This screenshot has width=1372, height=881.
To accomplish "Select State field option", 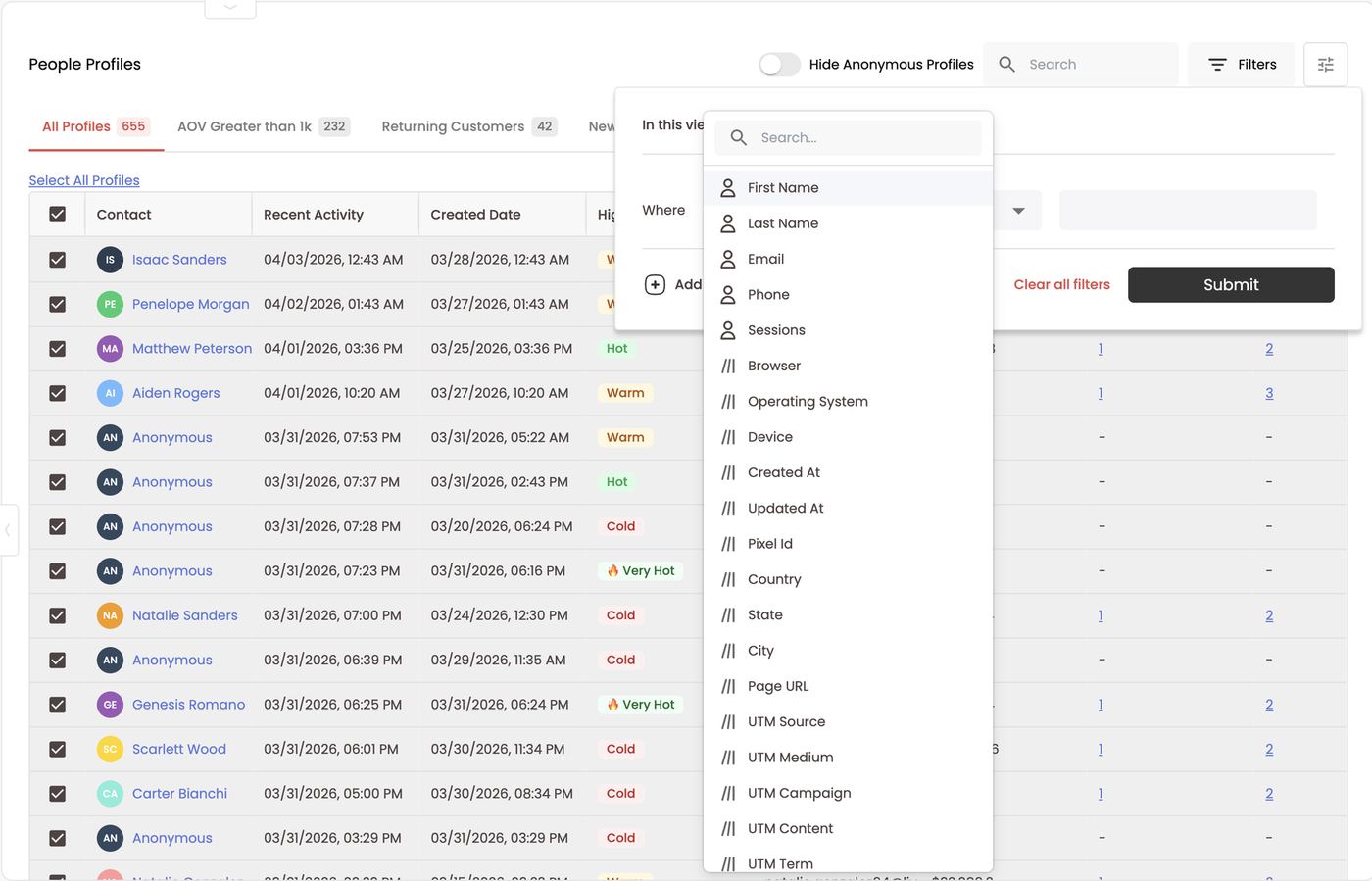I will pos(849,615).
